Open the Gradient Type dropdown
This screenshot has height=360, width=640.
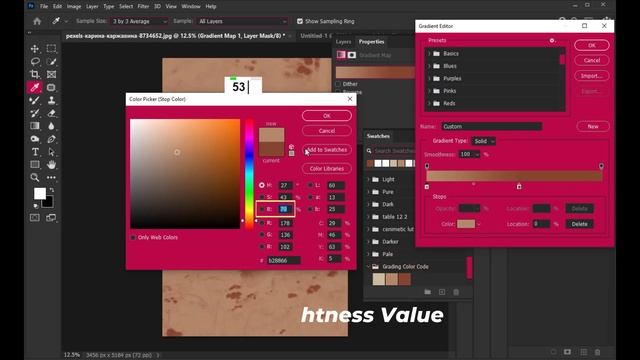(484, 141)
